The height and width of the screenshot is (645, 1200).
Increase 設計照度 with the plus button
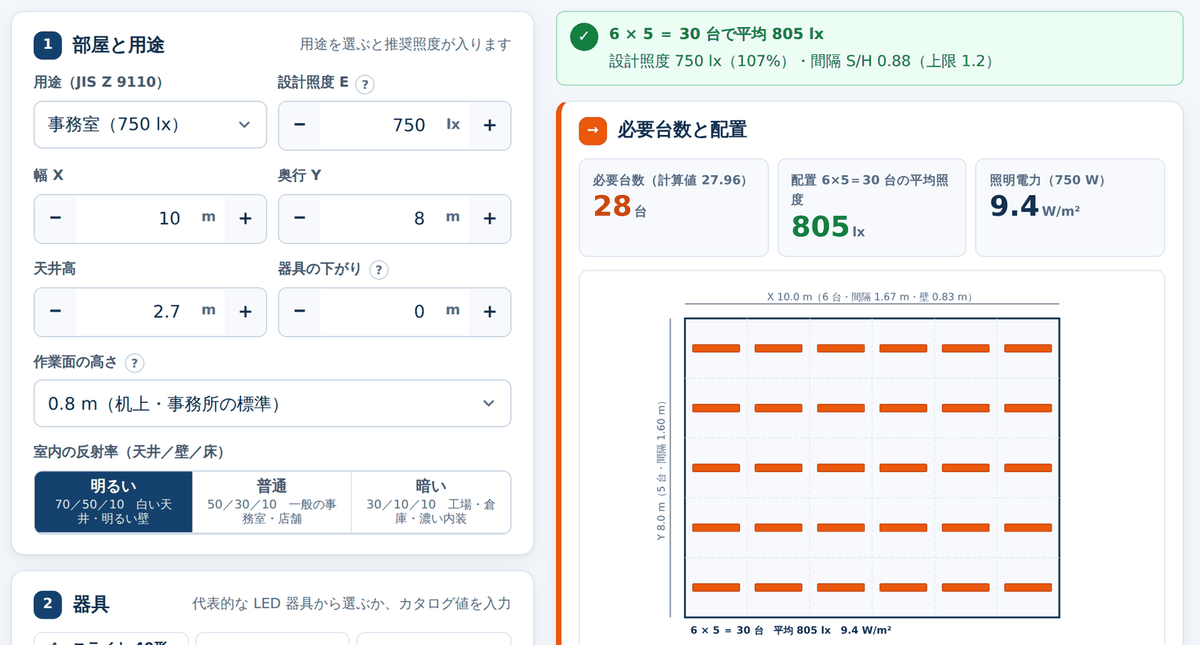click(x=490, y=125)
